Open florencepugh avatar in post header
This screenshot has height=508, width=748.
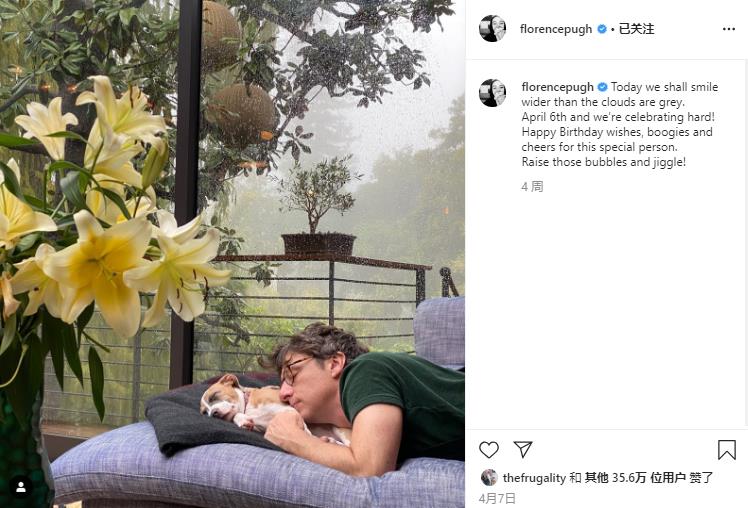492,29
